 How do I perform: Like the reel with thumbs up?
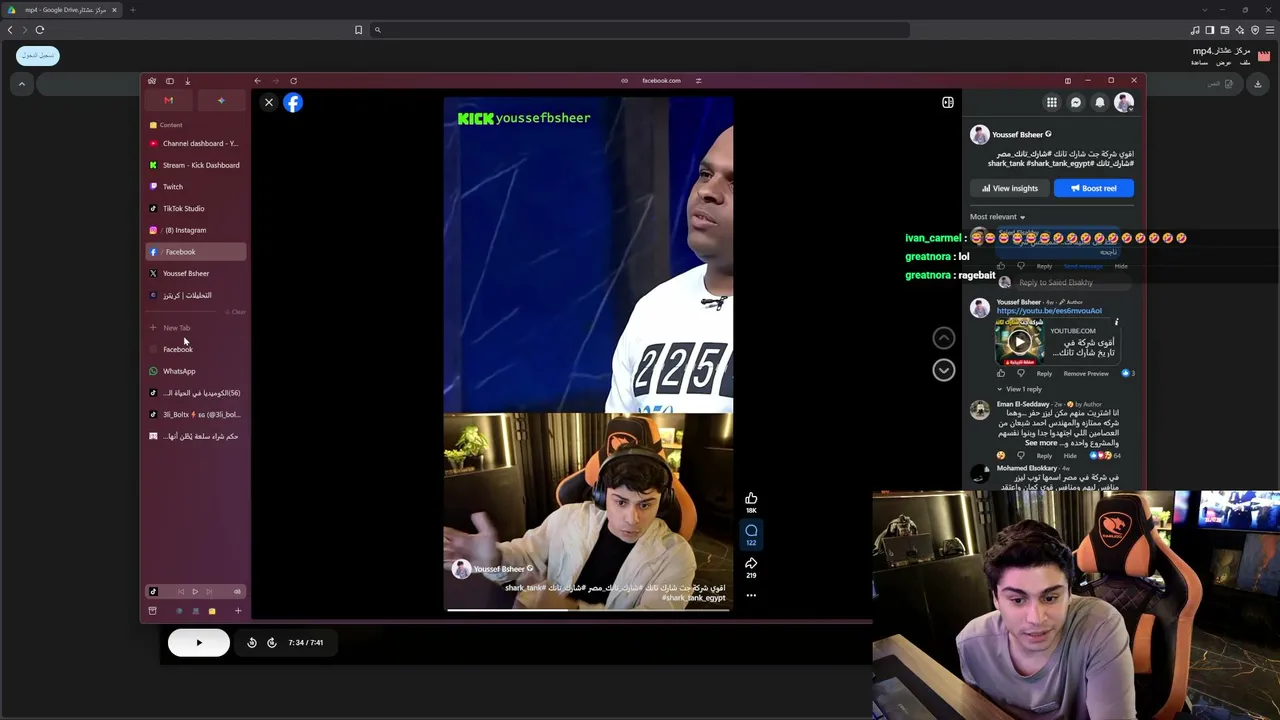(751, 498)
